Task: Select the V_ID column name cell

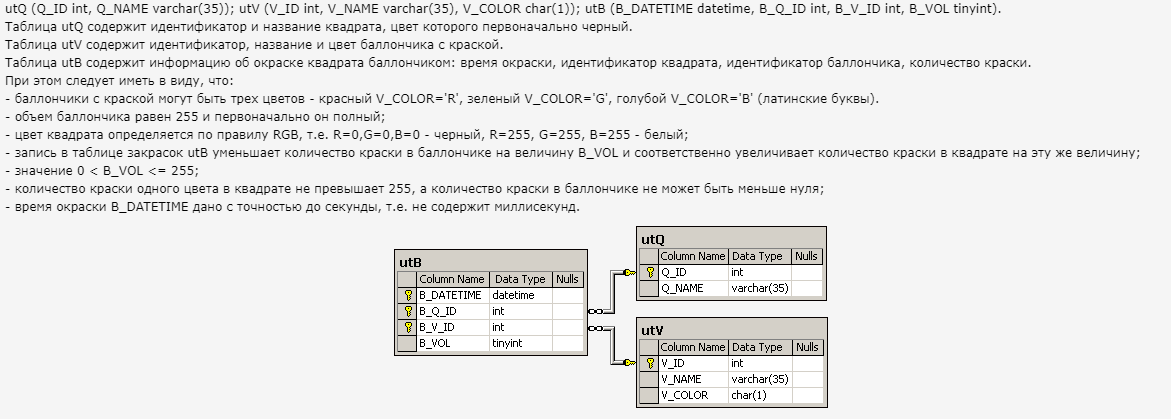Action: (693, 364)
